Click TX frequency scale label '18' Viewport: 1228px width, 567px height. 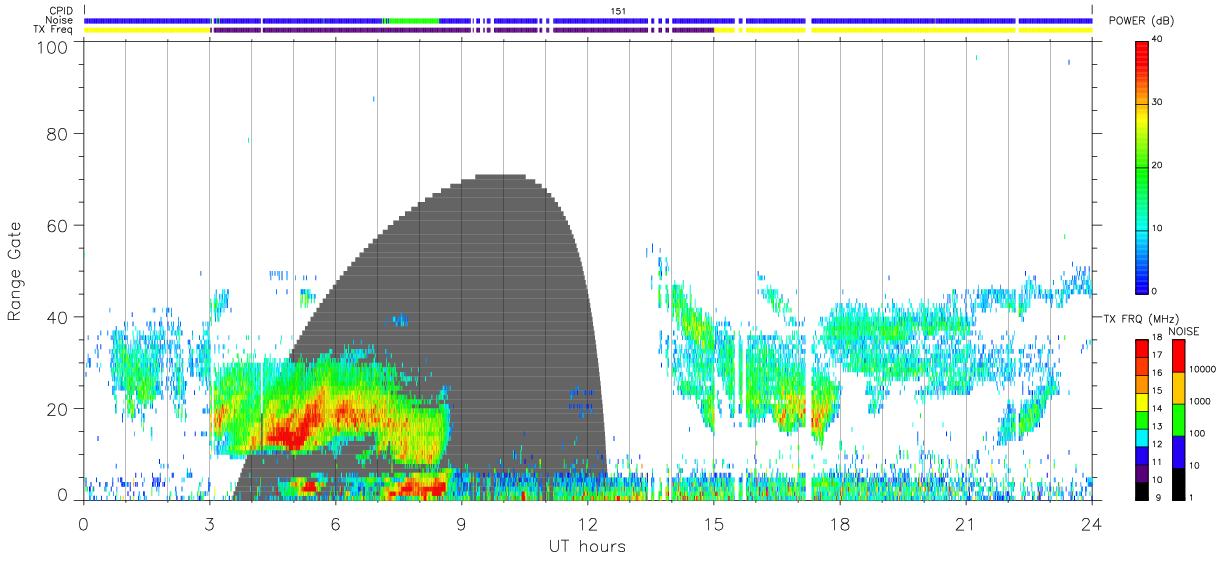1159,338
